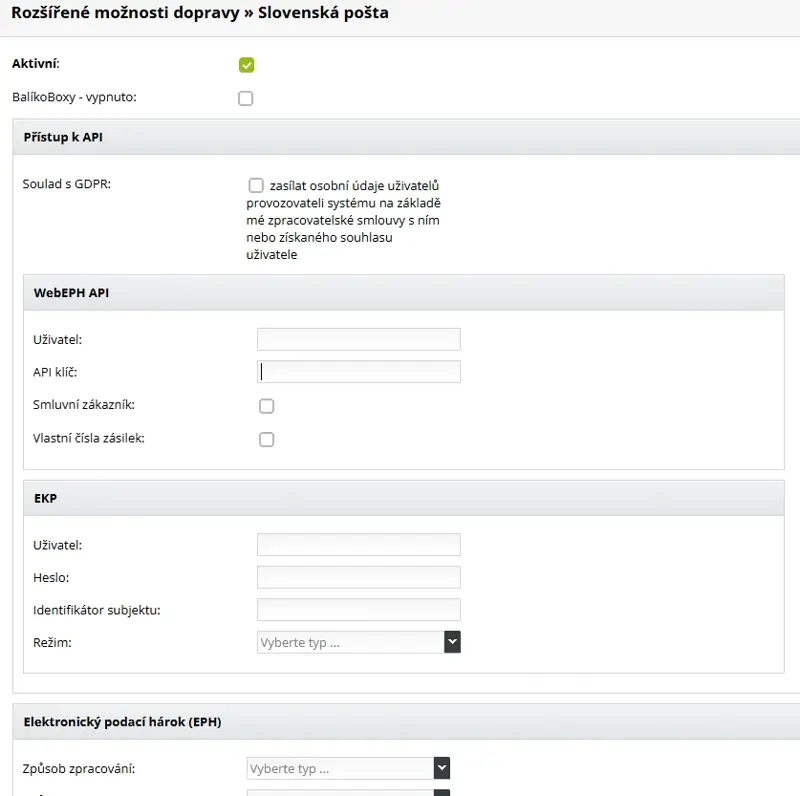The height and width of the screenshot is (796, 800).
Task: Click the Přístup k API section header
Action: coord(406,137)
